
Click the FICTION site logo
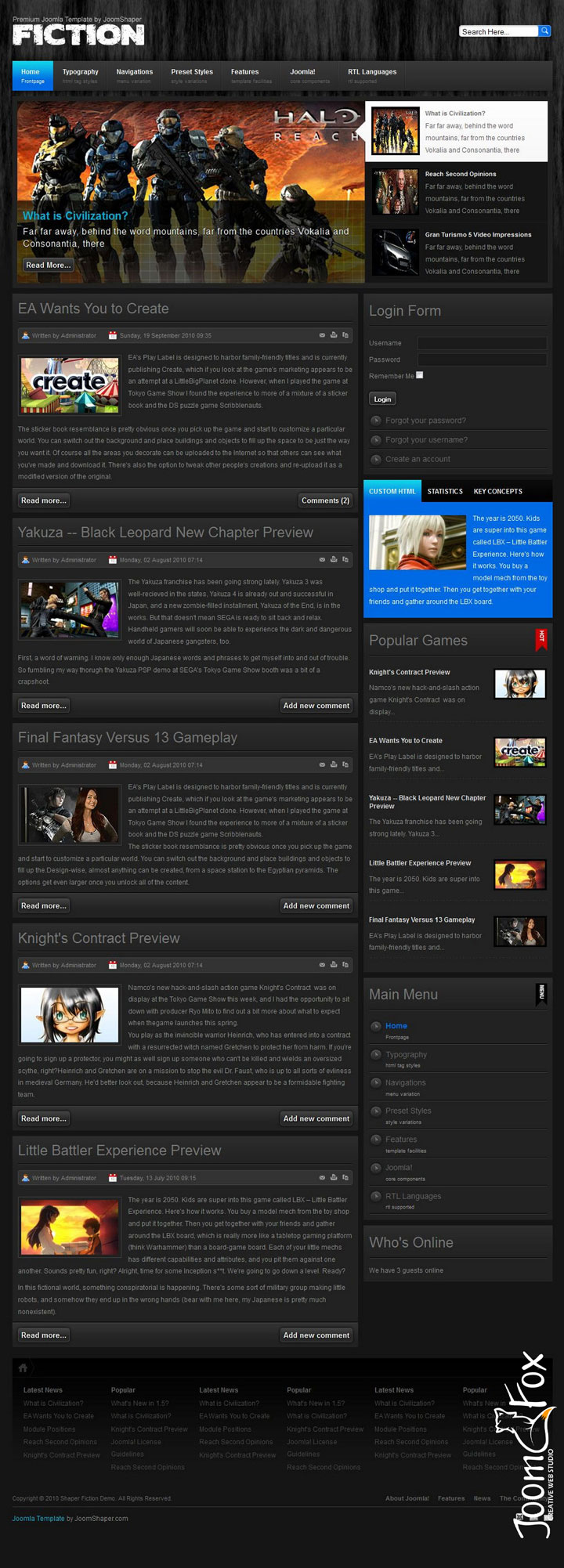pyautogui.click(x=78, y=34)
